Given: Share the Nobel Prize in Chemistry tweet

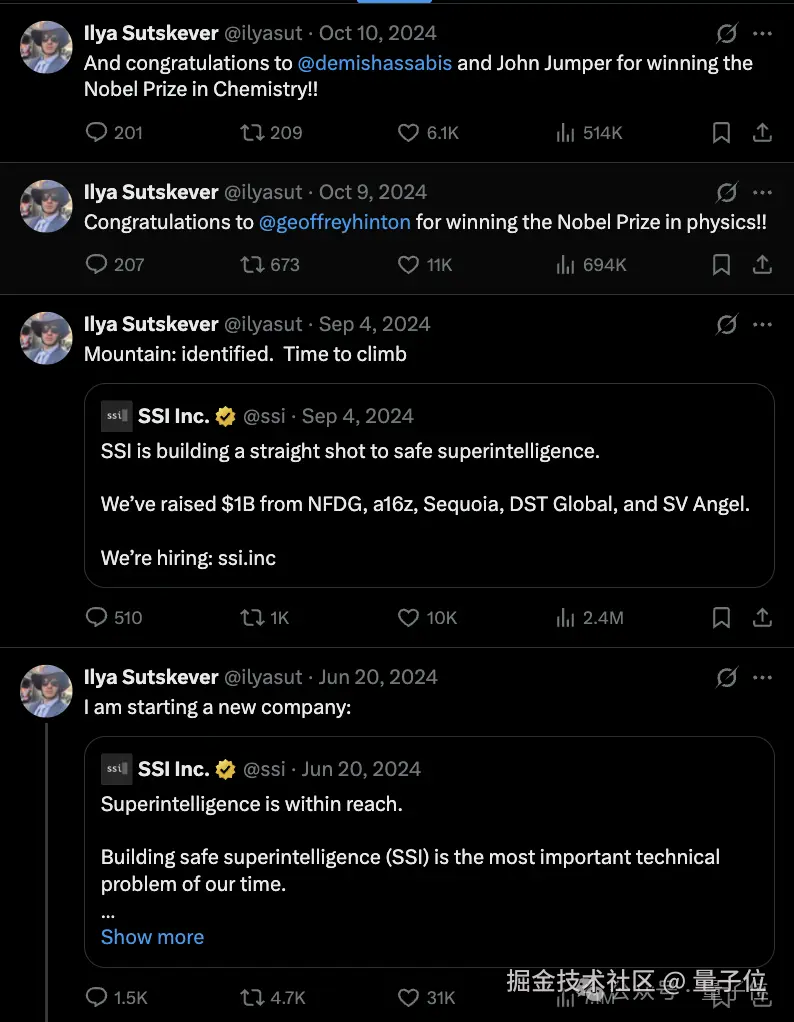Looking at the screenshot, I should tap(762, 132).
